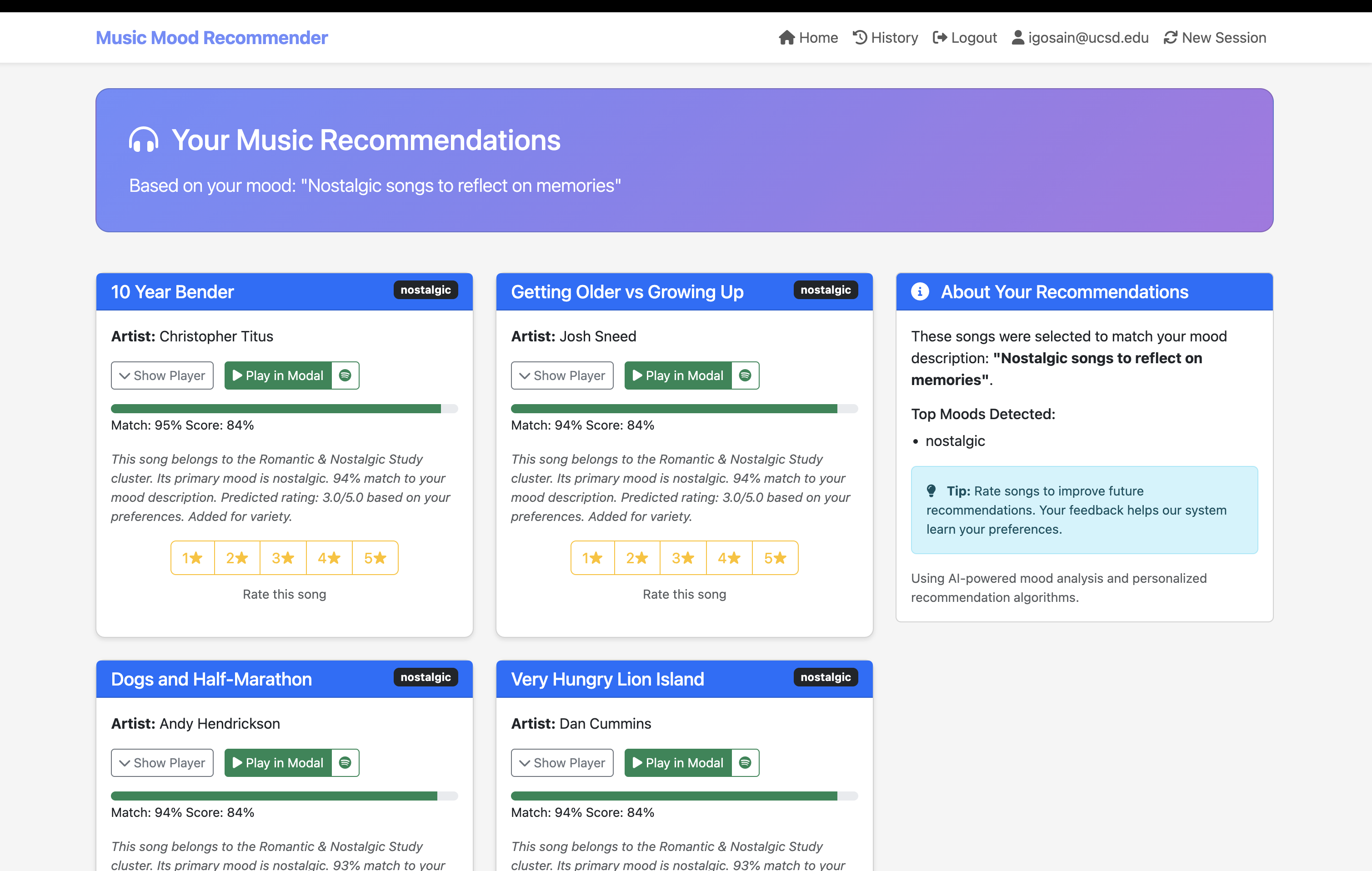This screenshot has height=871, width=1372.
Task: Click the Spotify icon on Getting Older vs Growing Up
Action: click(x=745, y=375)
